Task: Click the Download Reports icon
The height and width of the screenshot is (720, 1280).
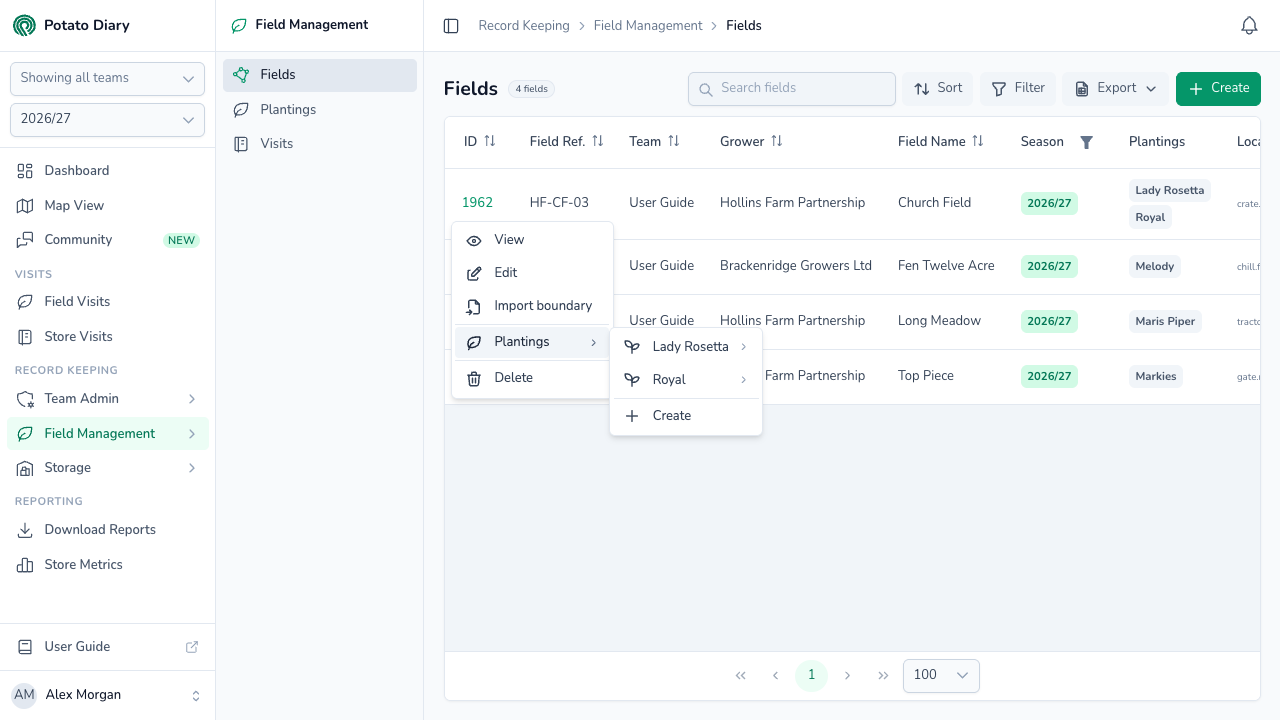Action: [26, 530]
